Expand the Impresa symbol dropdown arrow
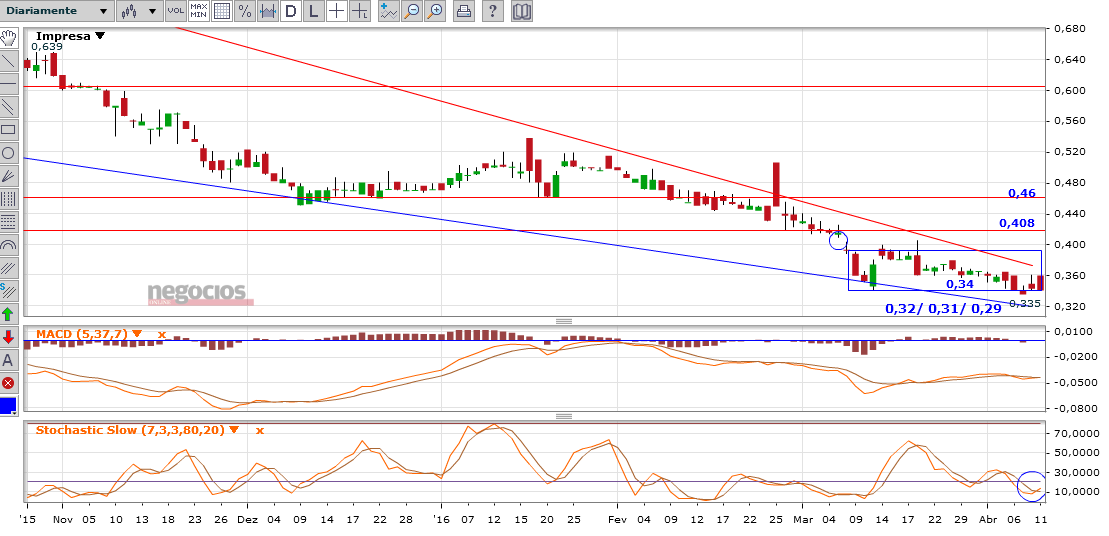This screenshot has width=1109, height=536. pos(99,36)
